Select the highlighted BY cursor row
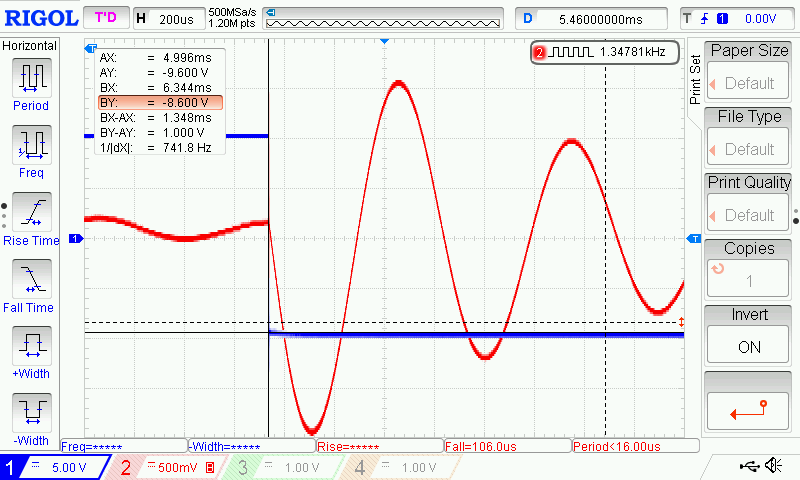Viewport: 800px width, 480px height. [x=159, y=102]
